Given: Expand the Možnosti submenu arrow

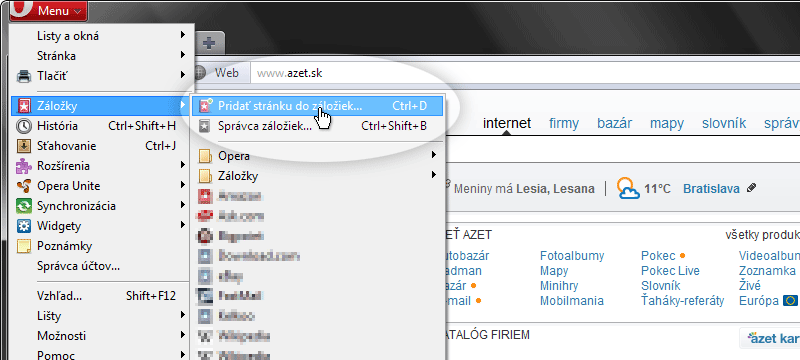Looking at the screenshot, I should (x=183, y=336).
